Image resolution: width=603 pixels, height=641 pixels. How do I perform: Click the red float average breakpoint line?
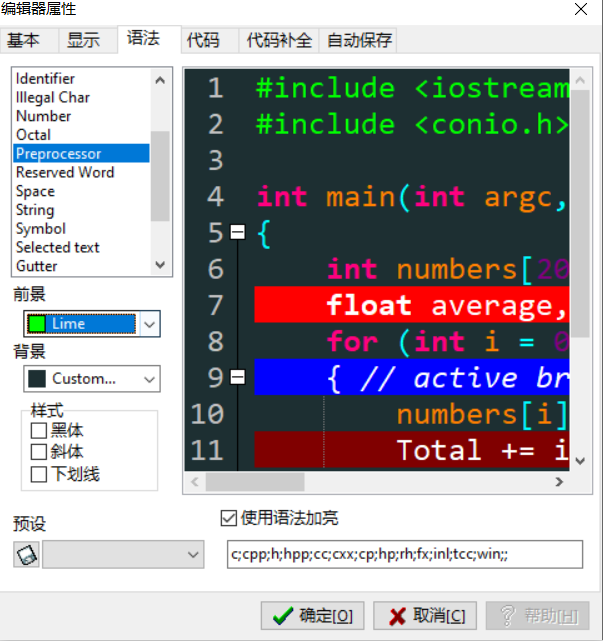pyautogui.click(x=412, y=305)
